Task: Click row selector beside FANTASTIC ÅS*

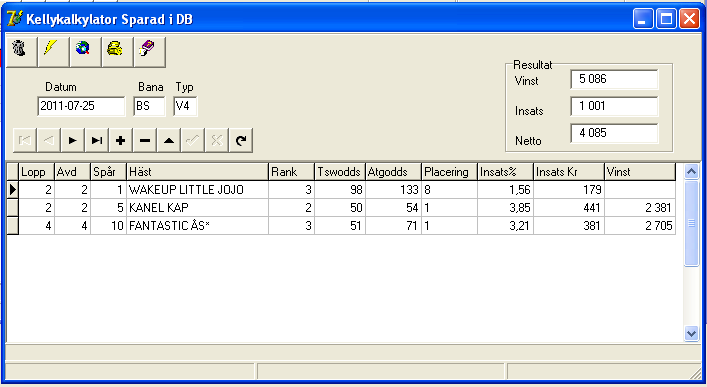Action: (x=13, y=226)
